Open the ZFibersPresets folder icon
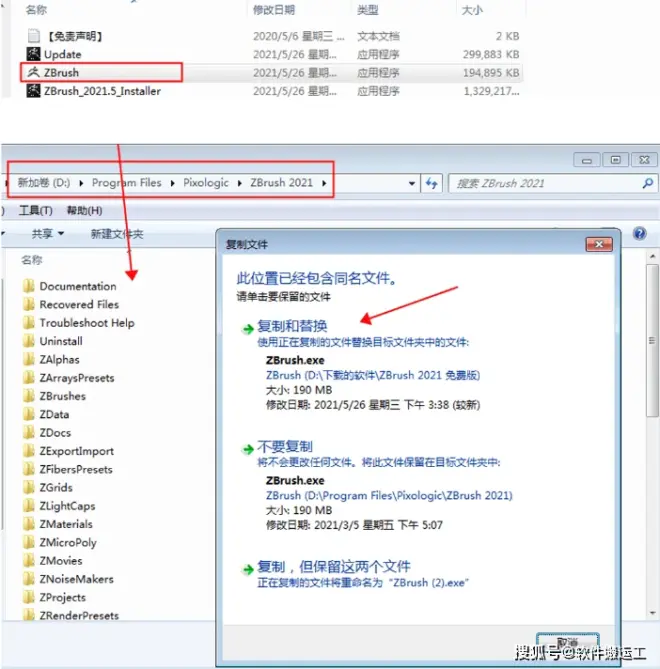The width and height of the screenshot is (660, 669). pos(29,469)
